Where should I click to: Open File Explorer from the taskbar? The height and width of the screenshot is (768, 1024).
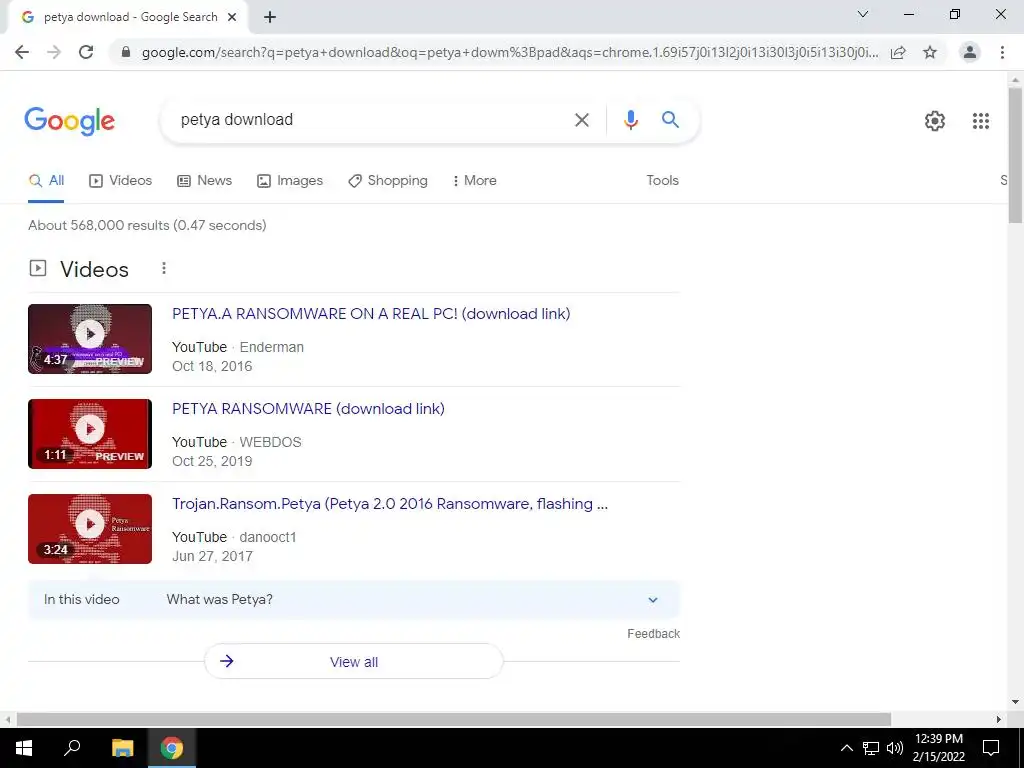pyautogui.click(x=122, y=748)
